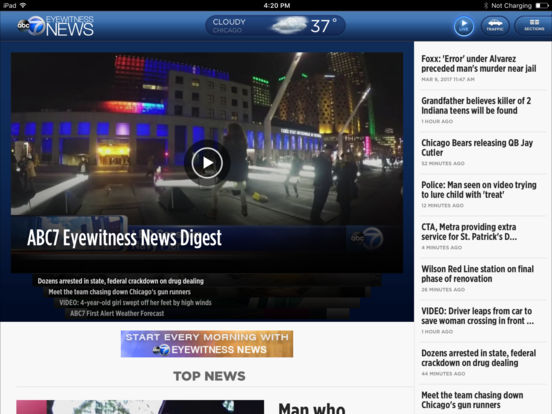The height and width of the screenshot is (414, 552).
Task: Select the drug dealing crackdown carousel headline
Action: click(x=120, y=281)
